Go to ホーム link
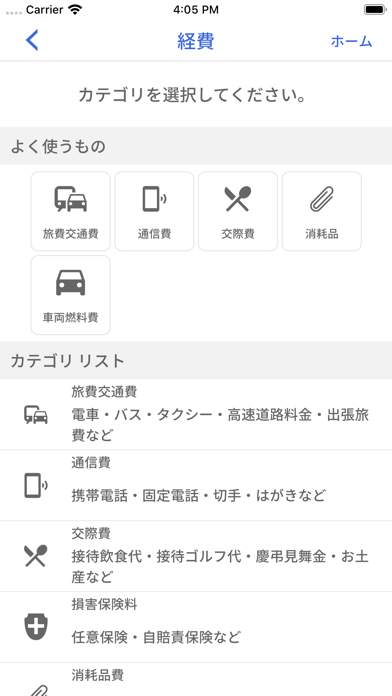Screen dimensions: 392x696 tap(351, 41)
